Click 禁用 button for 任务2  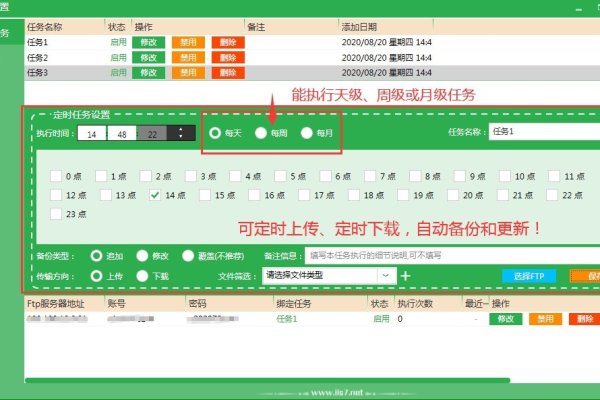pyautogui.click(x=188, y=57)
